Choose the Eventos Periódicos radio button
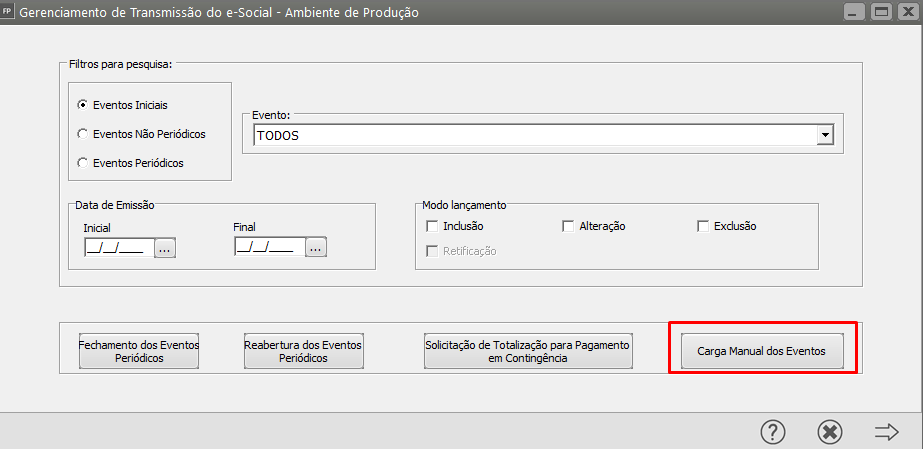The height and width of the screenshot is (449, 923). coord(83,162)
